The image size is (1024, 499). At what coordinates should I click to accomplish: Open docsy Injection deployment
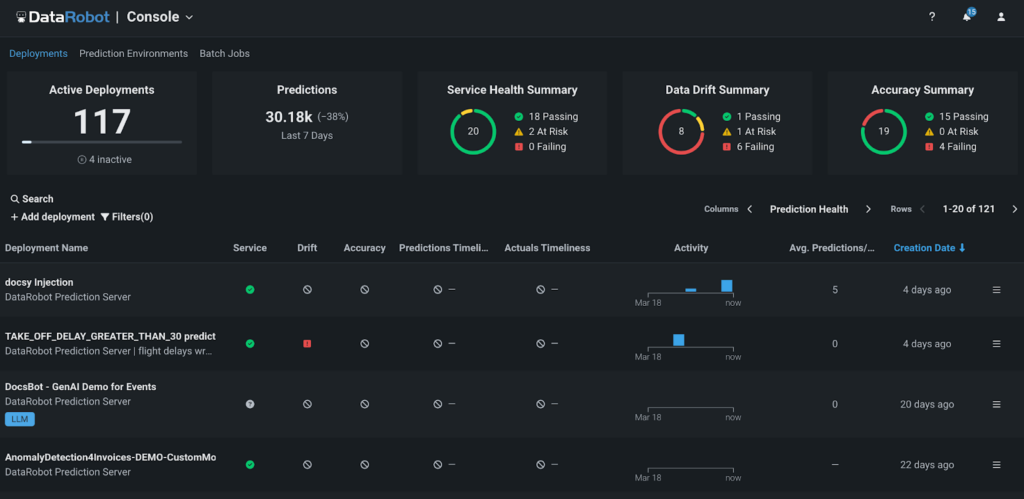(39, 282)
